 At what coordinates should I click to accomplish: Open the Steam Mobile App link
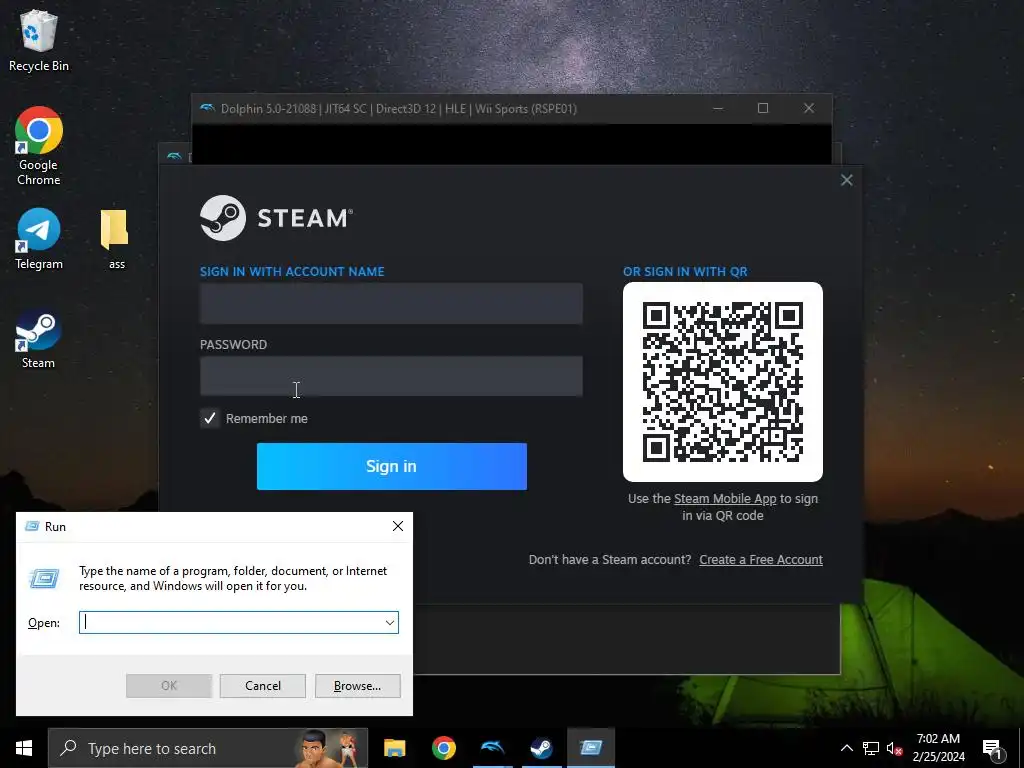[725, 499]
